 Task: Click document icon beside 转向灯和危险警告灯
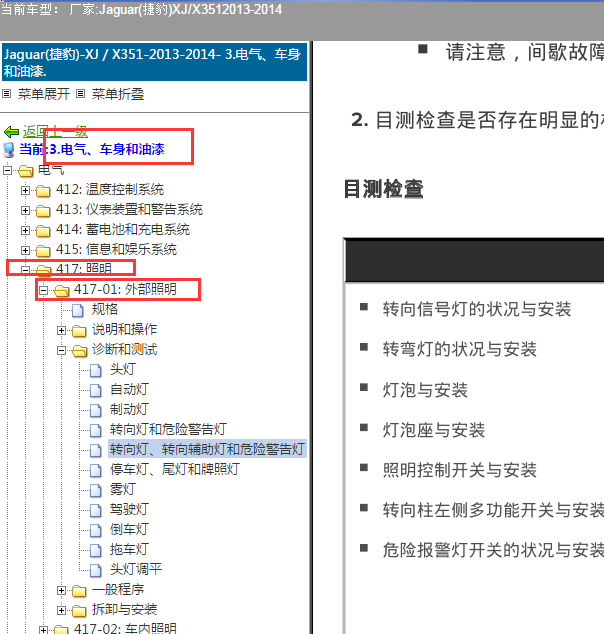(x=96, y=430)
